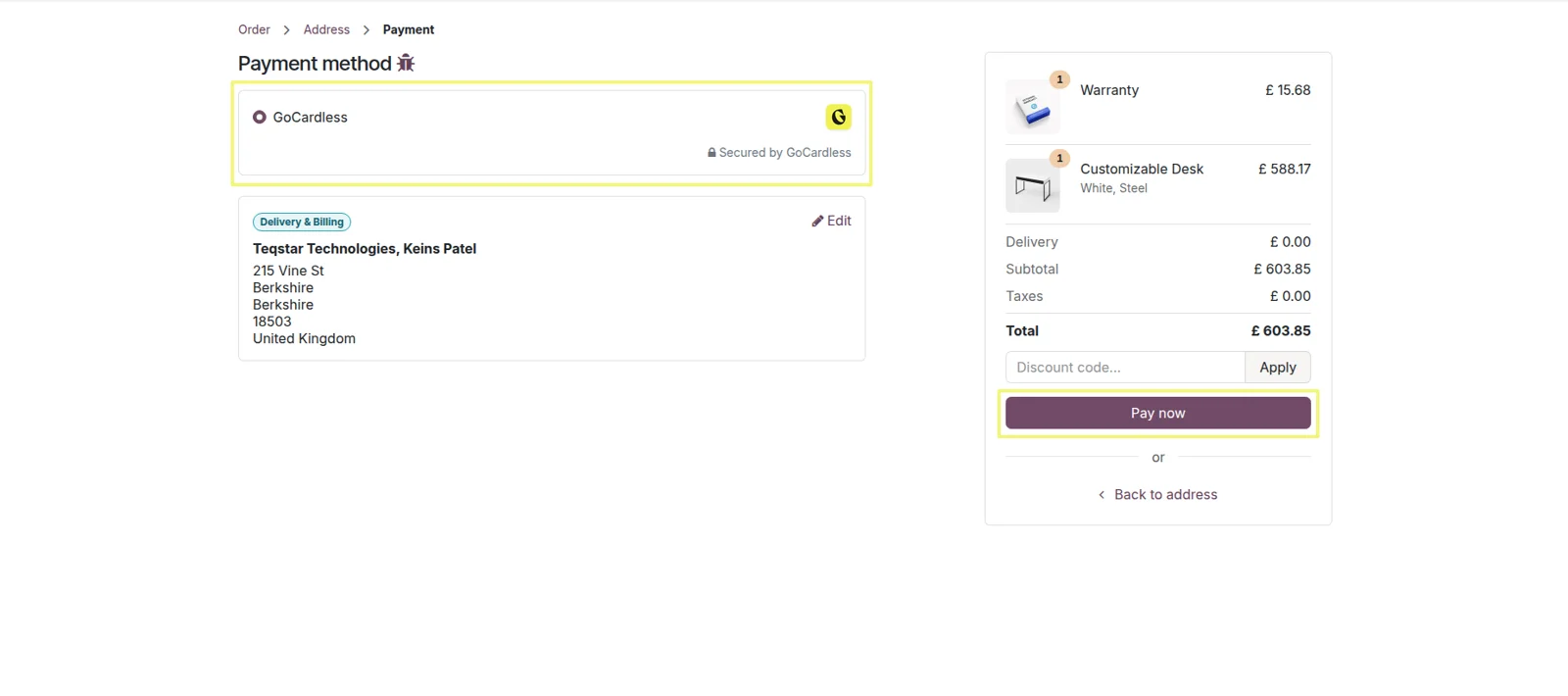
Task: Click the White, Steel variant text
Action: [x=1113, y=188]
